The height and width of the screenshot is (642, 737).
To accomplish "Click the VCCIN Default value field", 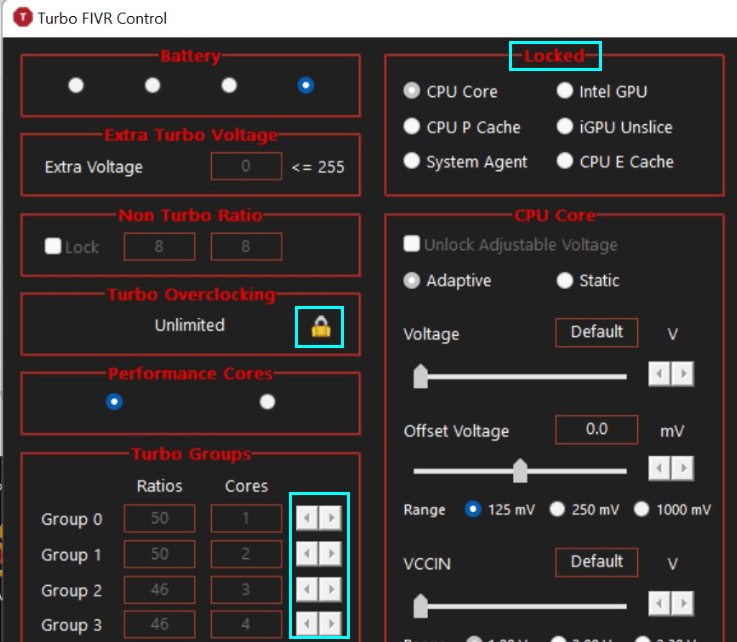I will point(596,562).
